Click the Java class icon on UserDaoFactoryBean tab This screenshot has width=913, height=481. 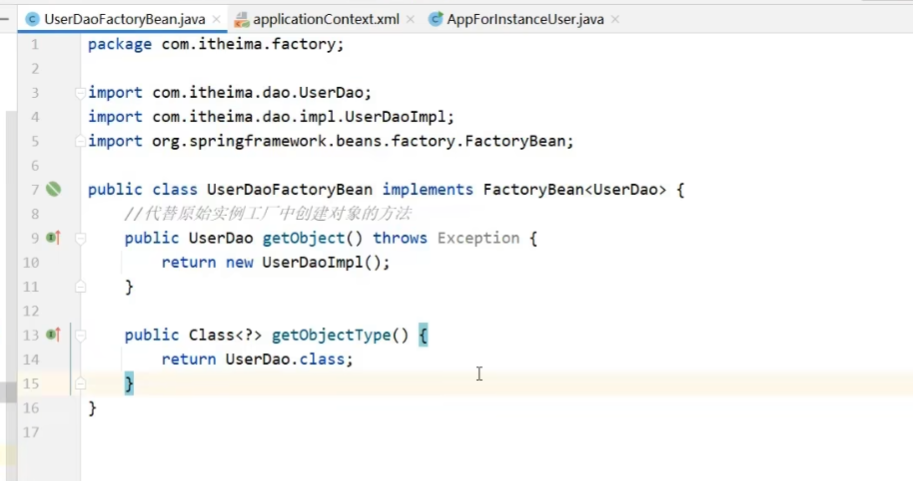(x=33, y=19)
